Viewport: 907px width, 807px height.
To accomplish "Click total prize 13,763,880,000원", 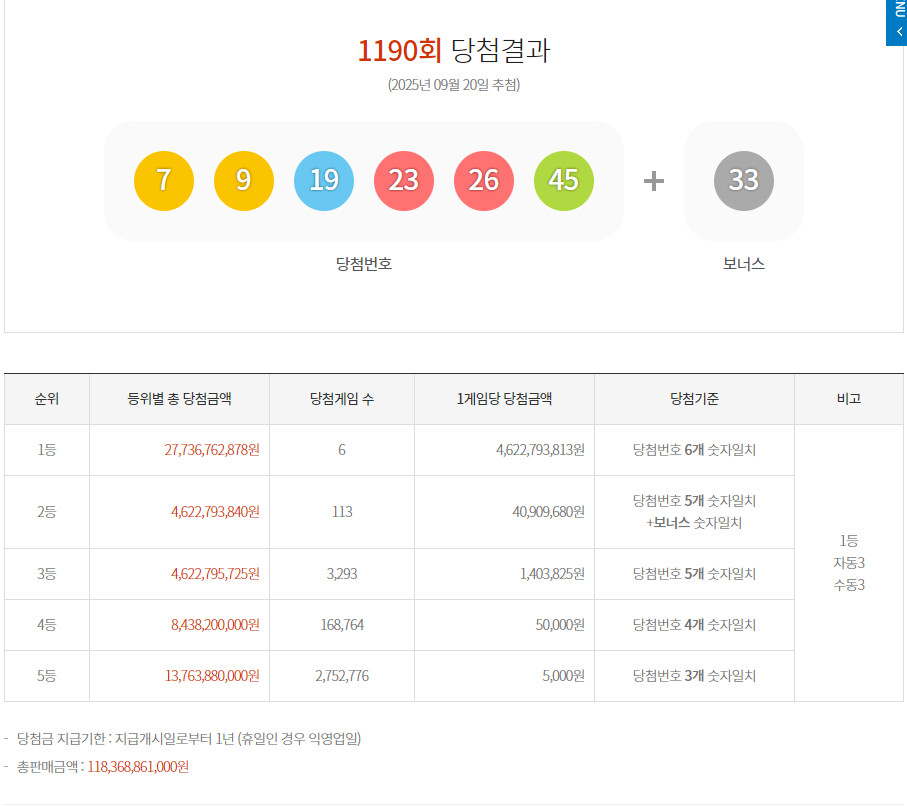I will tap(212, 676).
